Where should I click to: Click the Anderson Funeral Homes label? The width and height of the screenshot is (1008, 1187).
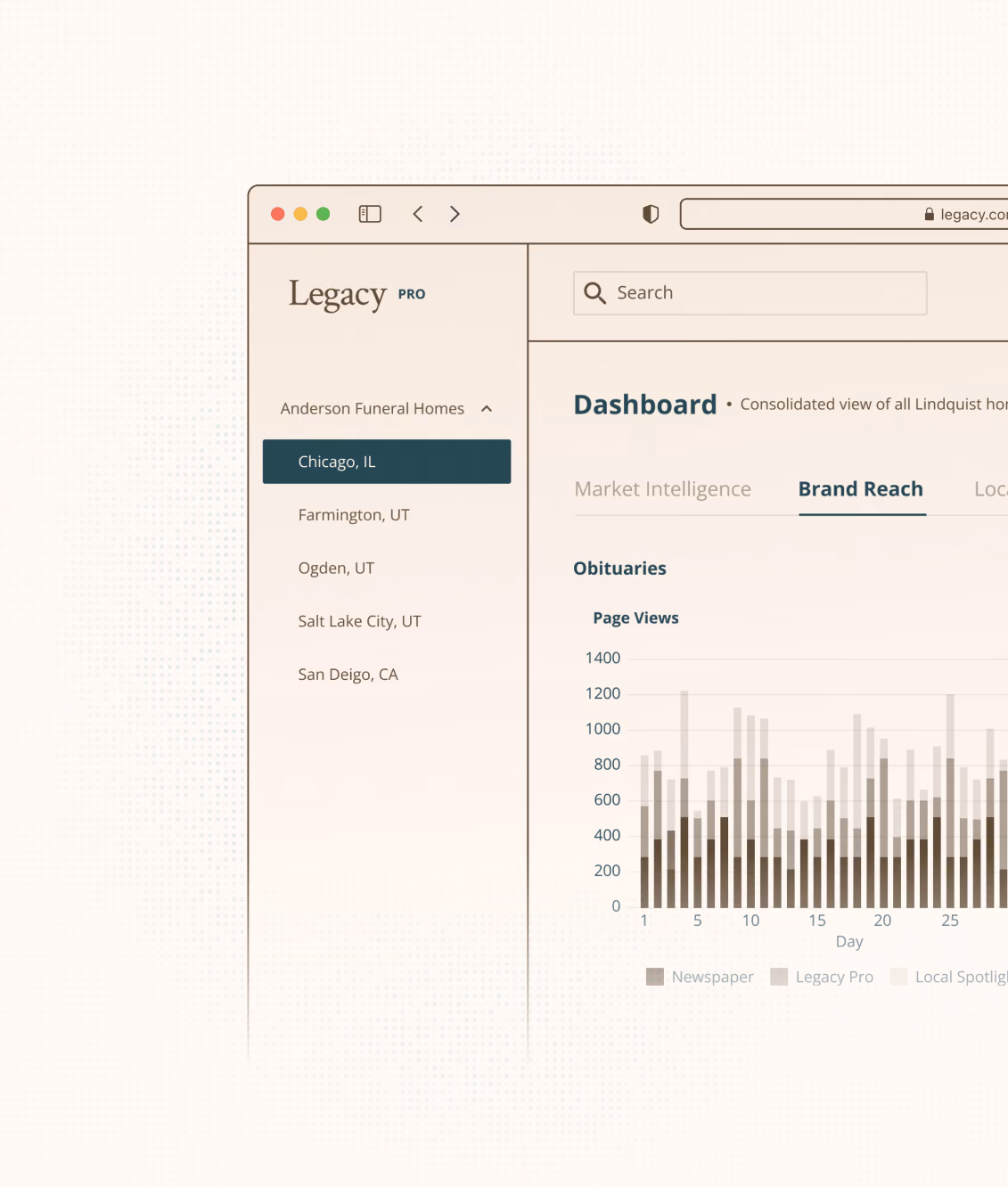coord(373,408)
